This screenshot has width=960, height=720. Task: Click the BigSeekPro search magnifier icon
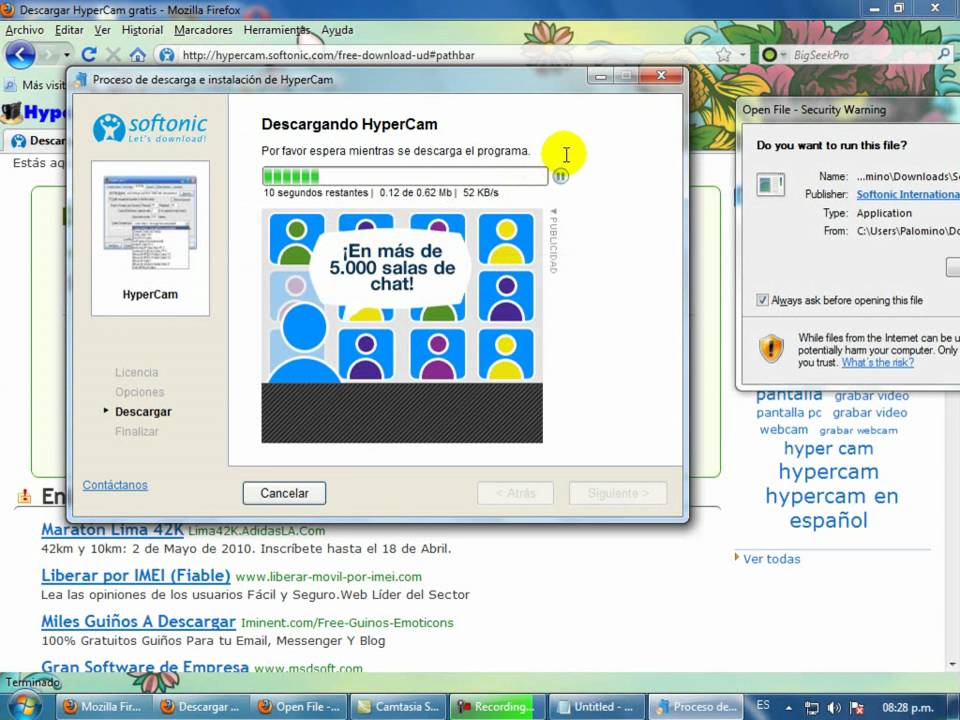pyautogui.click(x=943, y=54)
